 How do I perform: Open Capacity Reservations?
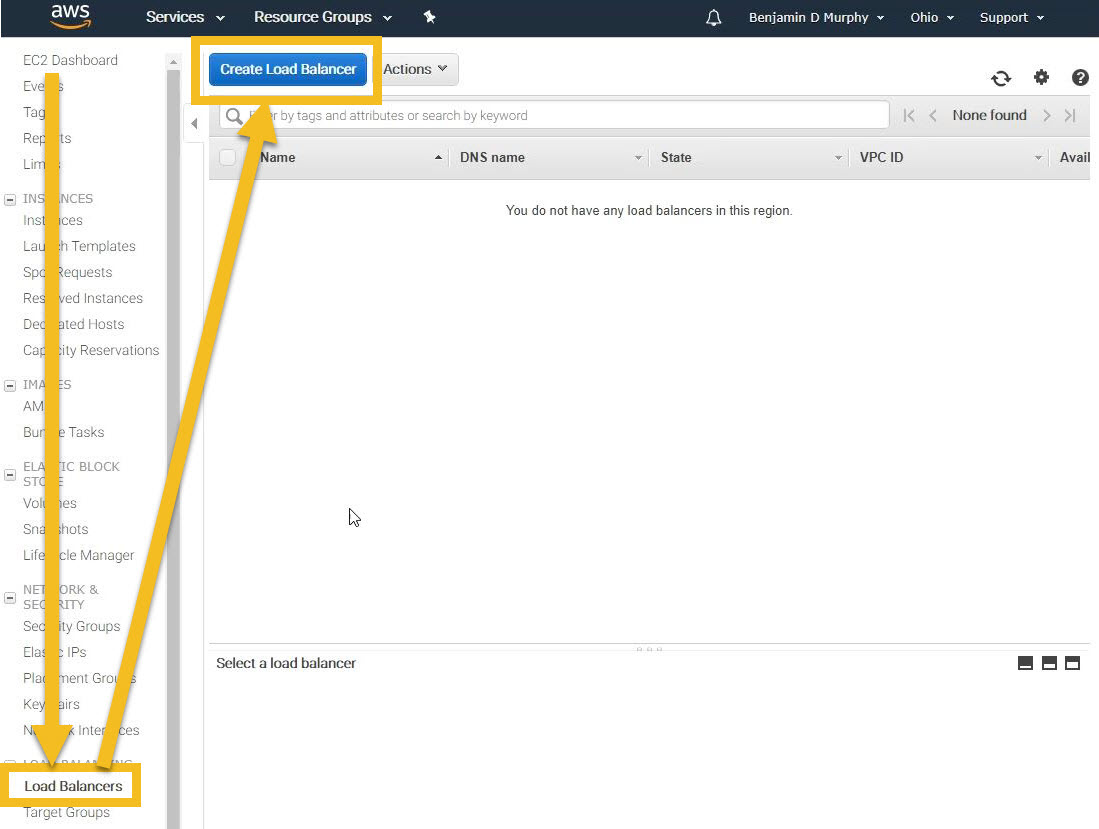[91, 350]
